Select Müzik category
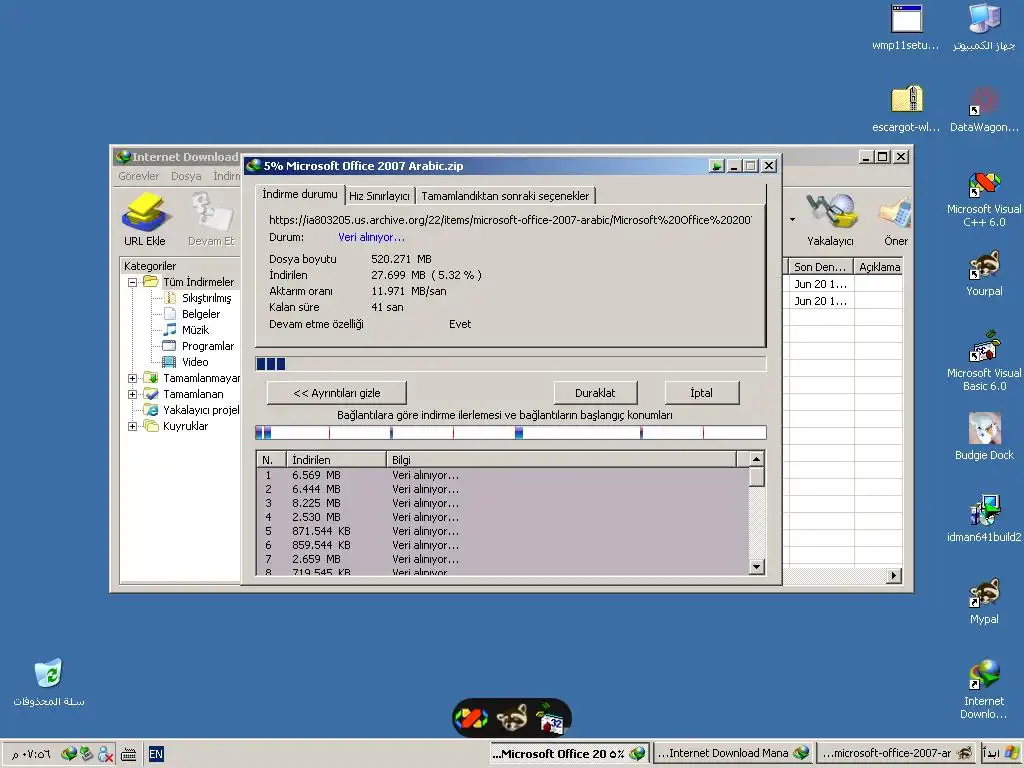This screenshot has height=768, width=1024. click(x=195, y=330)
